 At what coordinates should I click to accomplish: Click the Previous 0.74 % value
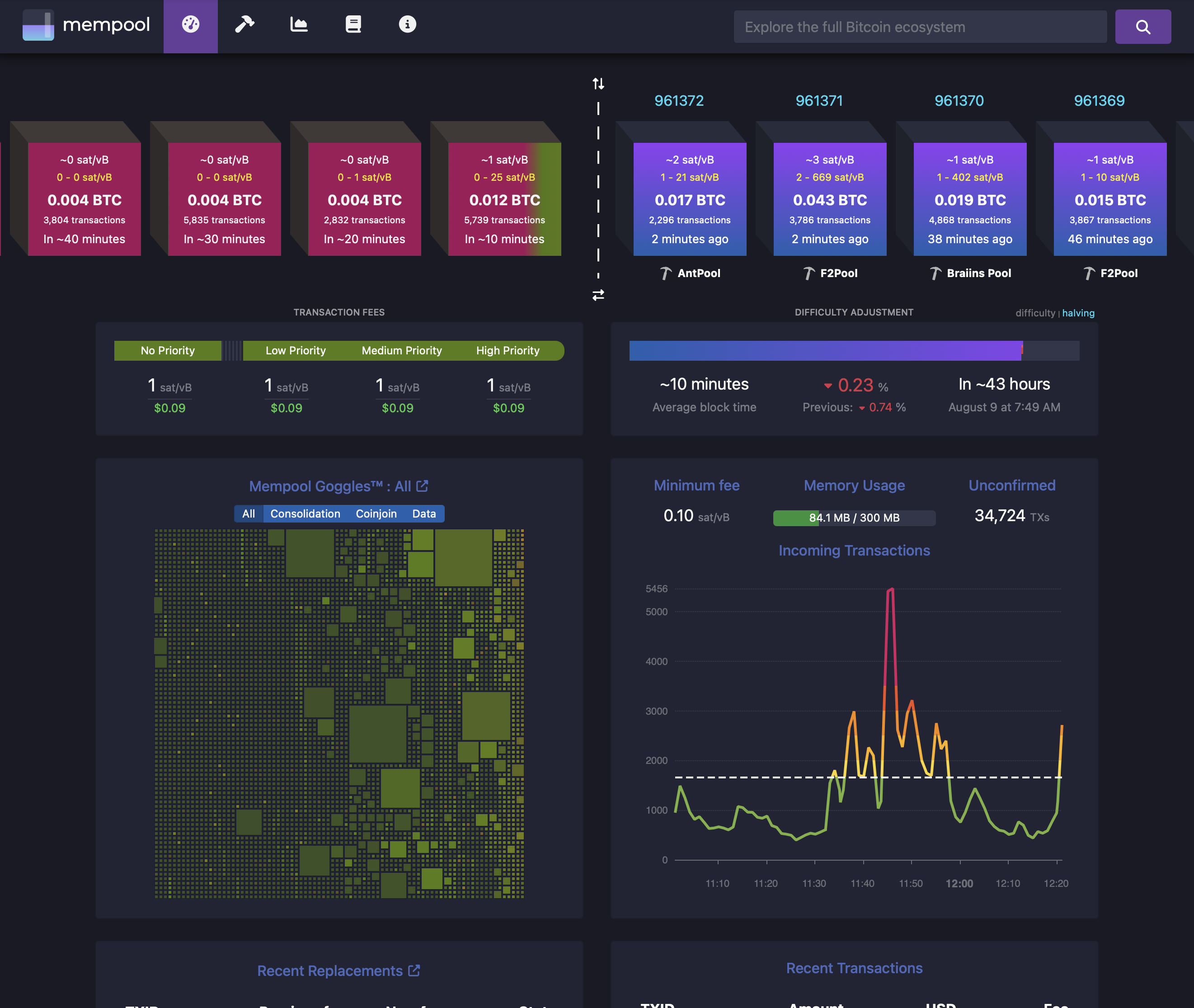pyautogui.click(x=854, y=407)
